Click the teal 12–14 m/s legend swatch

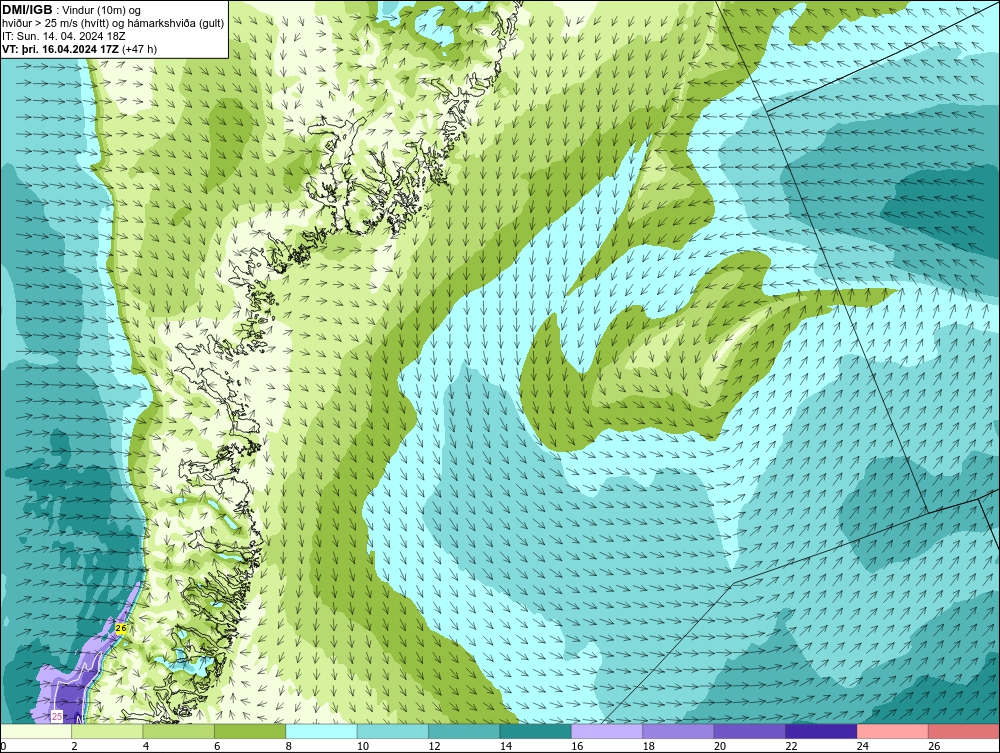464,731
